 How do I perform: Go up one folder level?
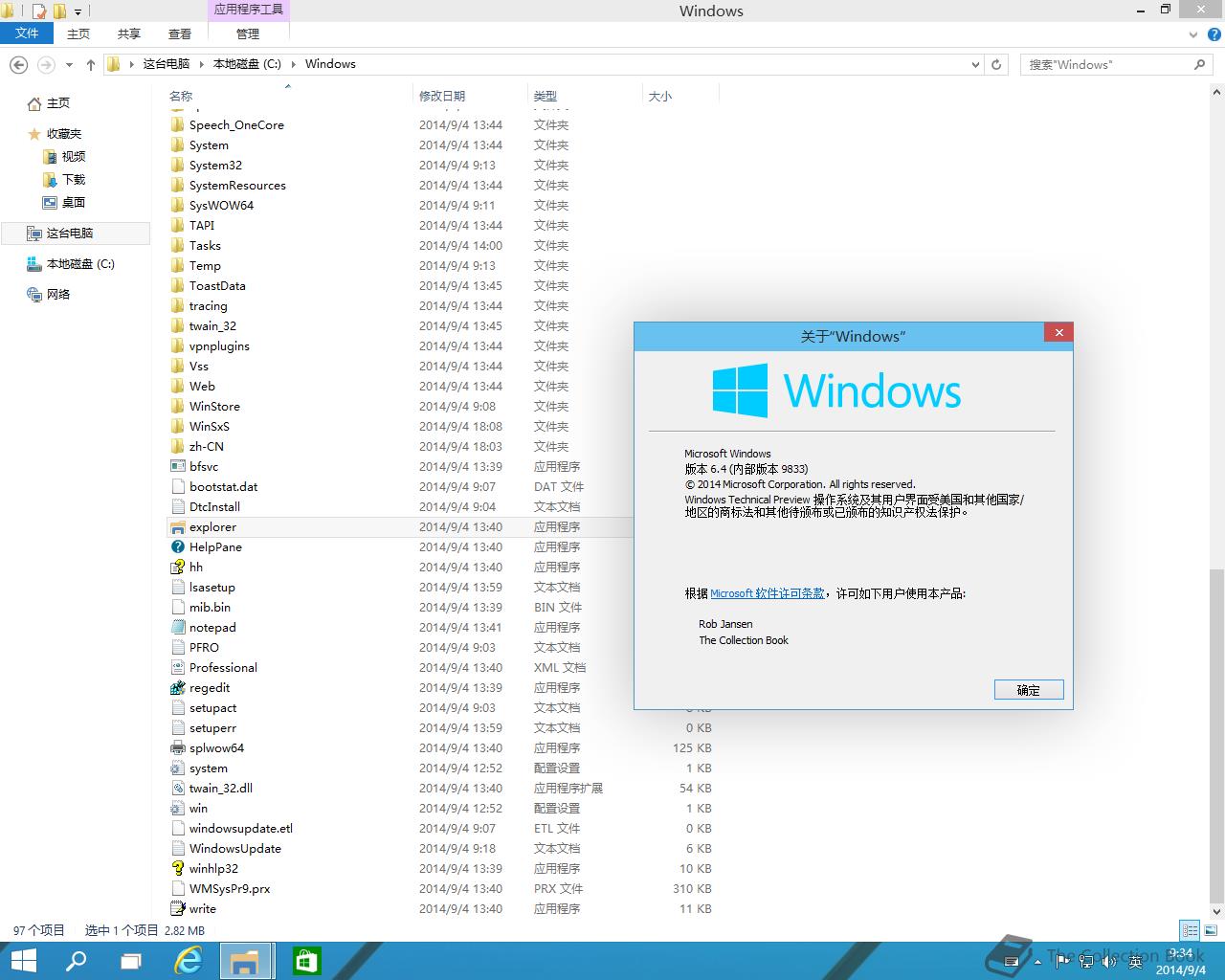[91, 64]
